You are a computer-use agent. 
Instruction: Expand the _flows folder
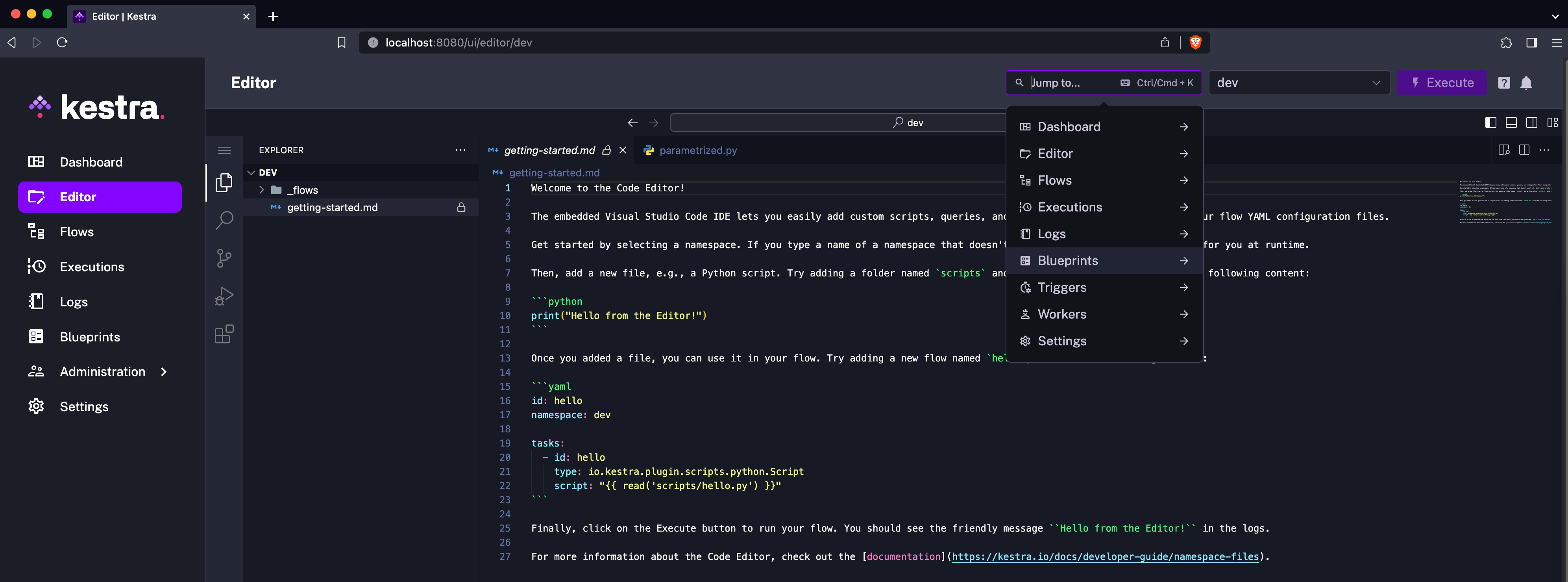pos(262,190)
